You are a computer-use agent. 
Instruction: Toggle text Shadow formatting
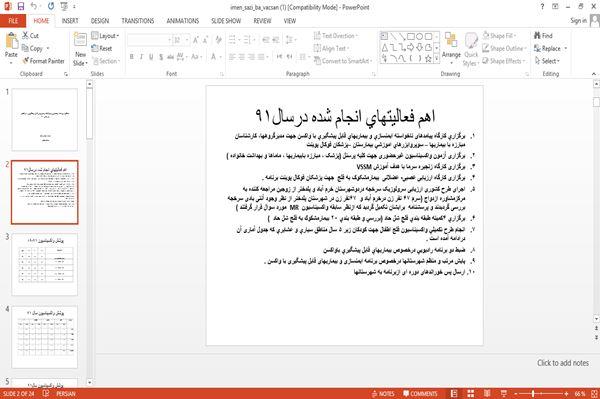click(161, 57)
